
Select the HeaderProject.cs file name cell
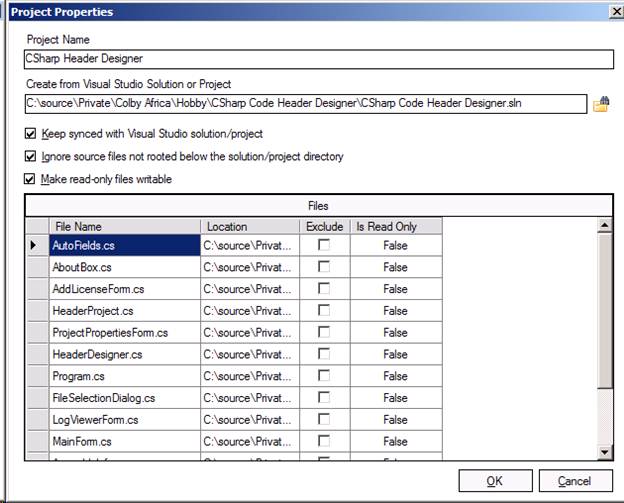125,311
